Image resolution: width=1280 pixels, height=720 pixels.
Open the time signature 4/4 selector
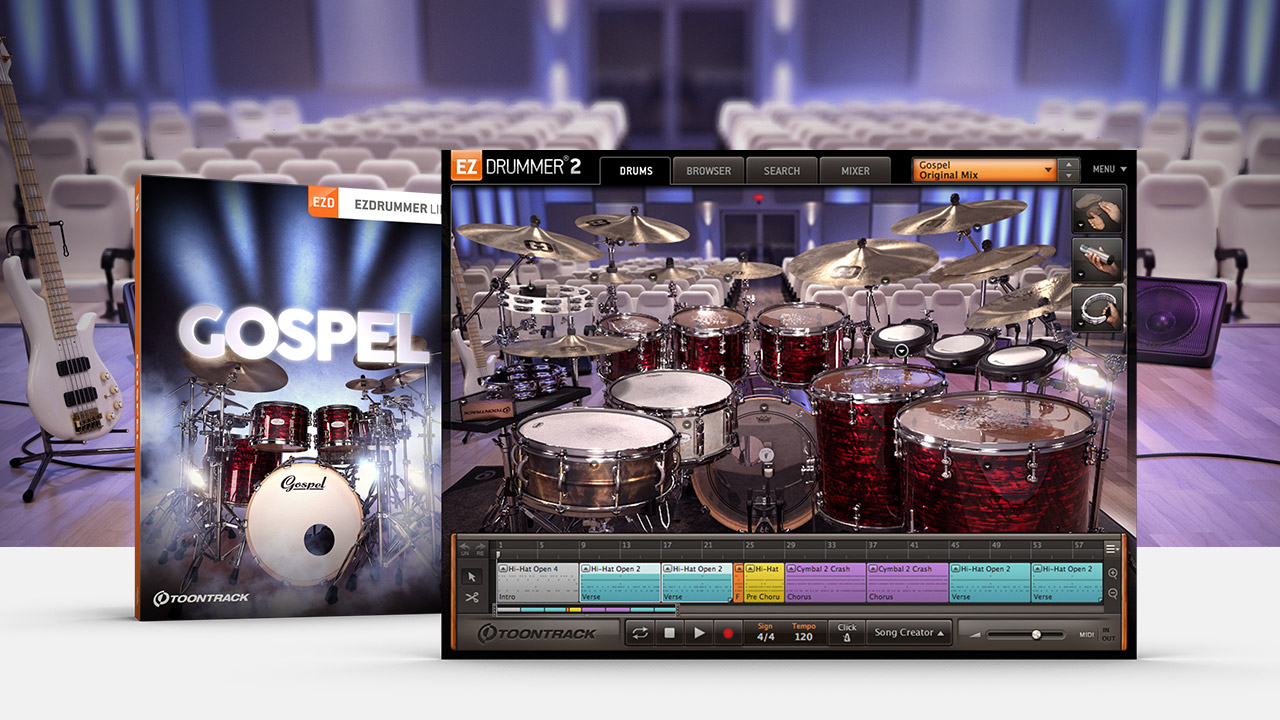click(x=765, y=632)
